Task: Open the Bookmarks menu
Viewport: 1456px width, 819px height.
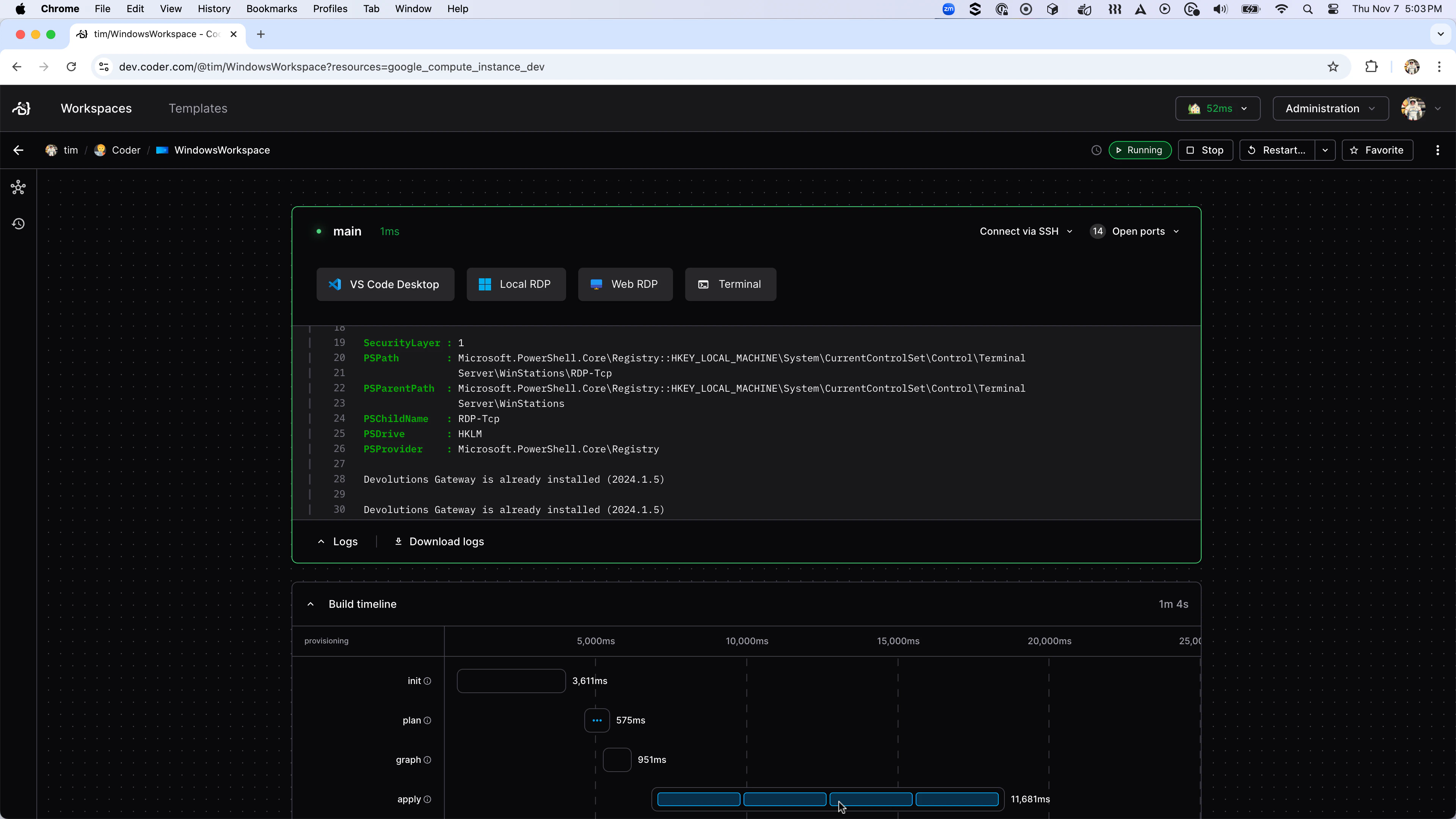Action: [271, 9]
